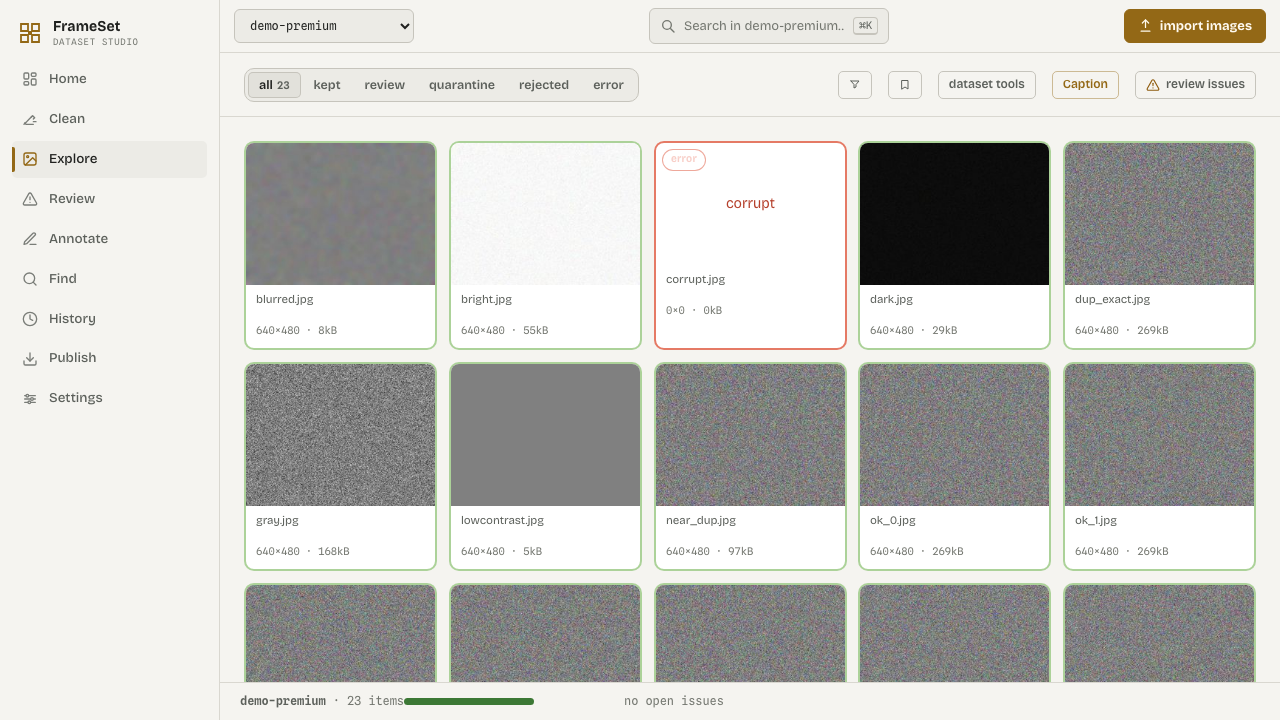This screenshot has height=720, width=1280.
Task: Click the FrameSet logo icon
Action: pyautogui.click(x=30, y=33)
